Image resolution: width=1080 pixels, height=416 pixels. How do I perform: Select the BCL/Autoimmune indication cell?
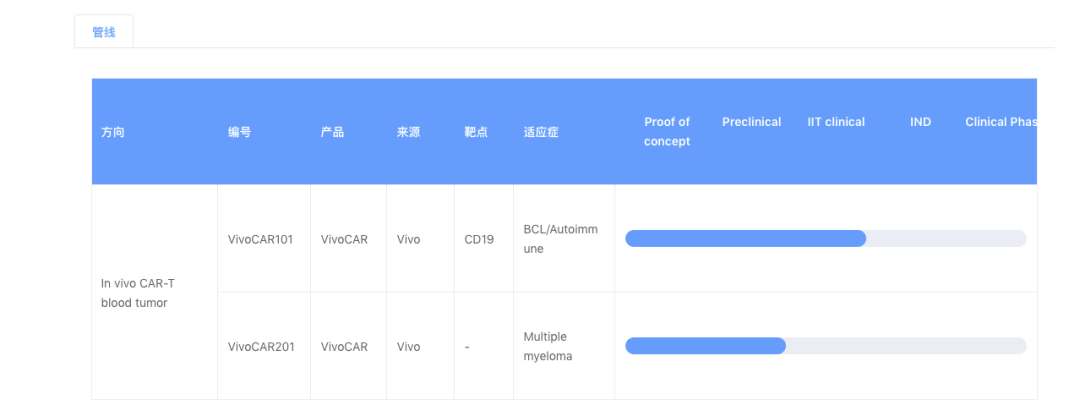coord(561,239)
